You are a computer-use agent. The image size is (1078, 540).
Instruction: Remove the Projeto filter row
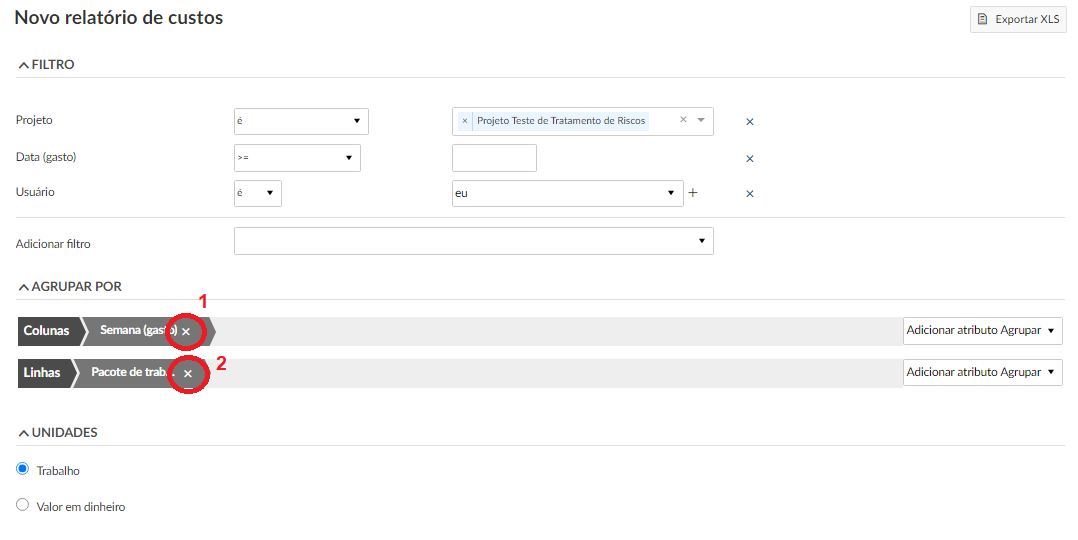click(750, 122)
